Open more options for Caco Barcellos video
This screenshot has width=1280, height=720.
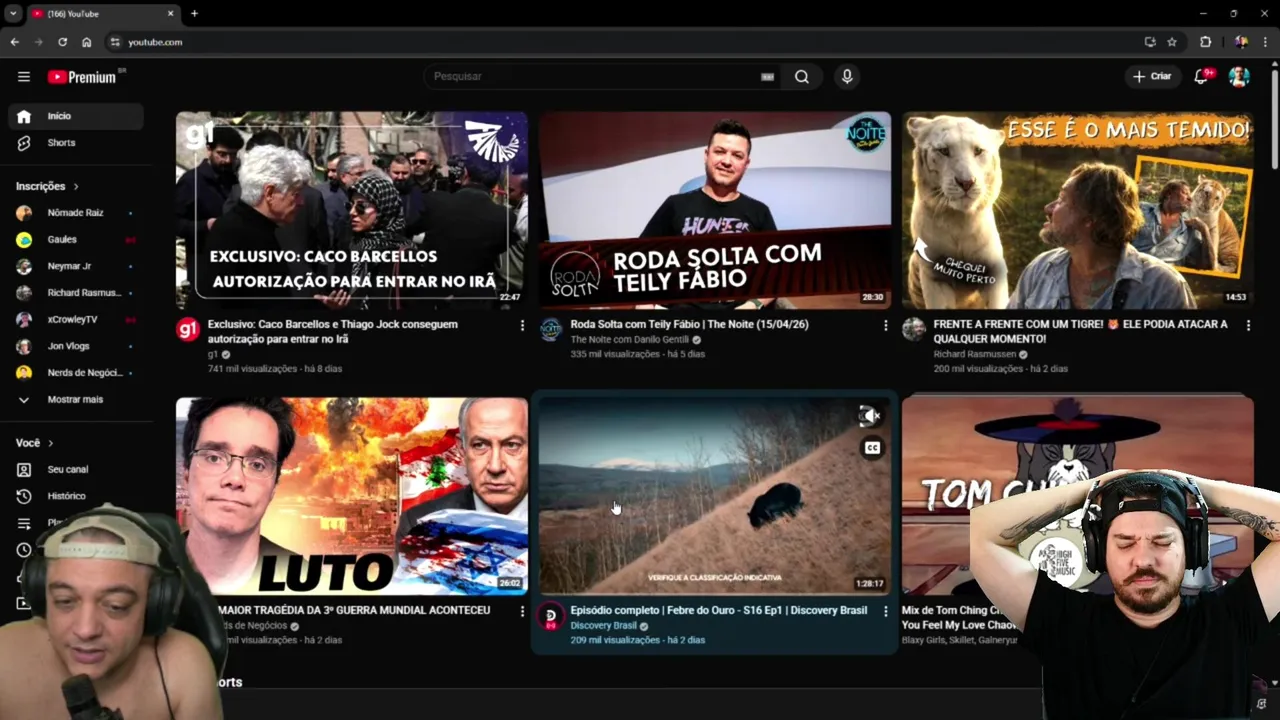(x=522, y=326)
